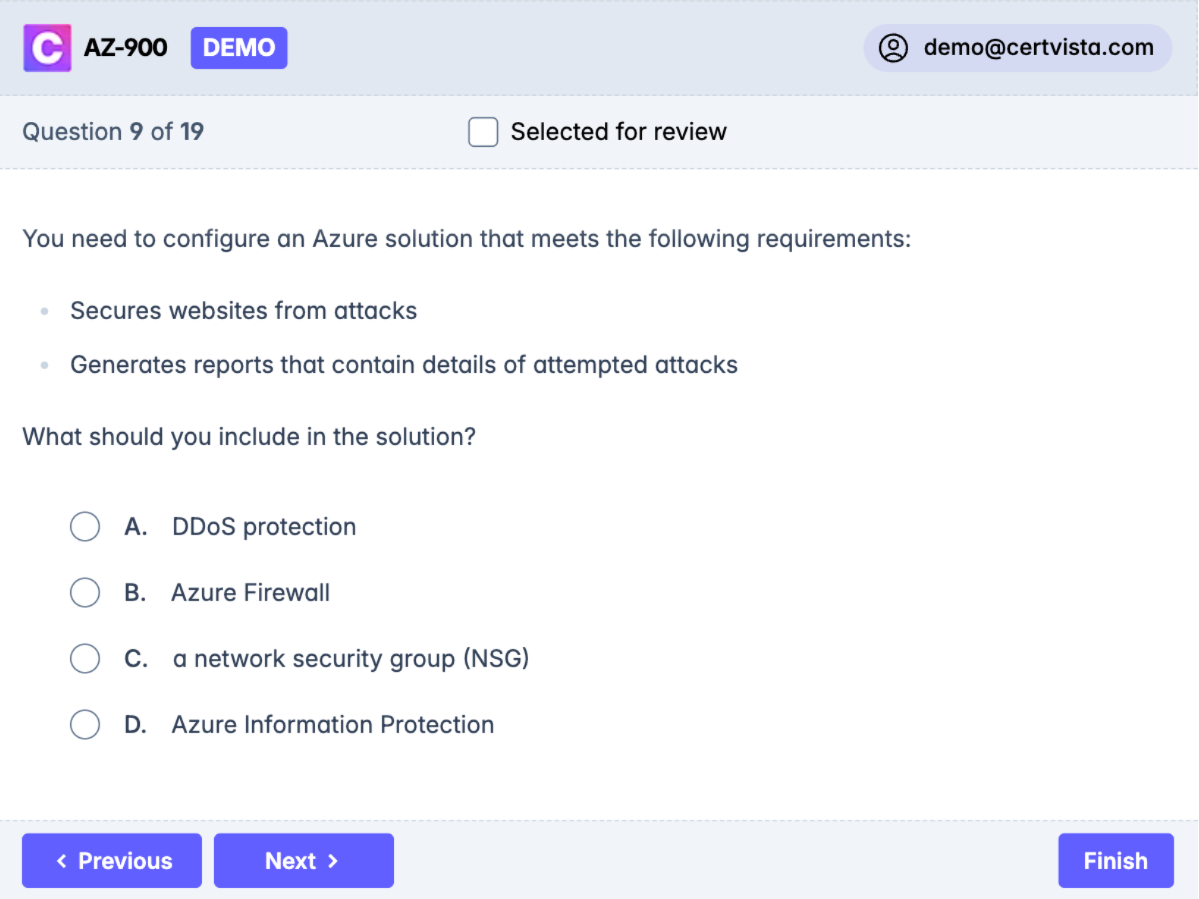Click the DEMO badge in the header
The image size is (1199, 899).
239,48
